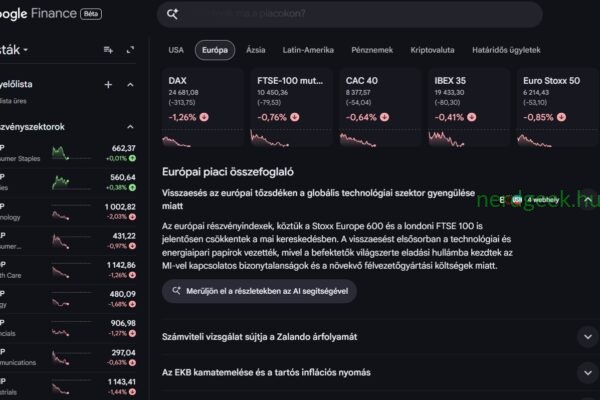Click the search field in the top bar
This screenshot has height=400, width=600.
coord(350,14)
